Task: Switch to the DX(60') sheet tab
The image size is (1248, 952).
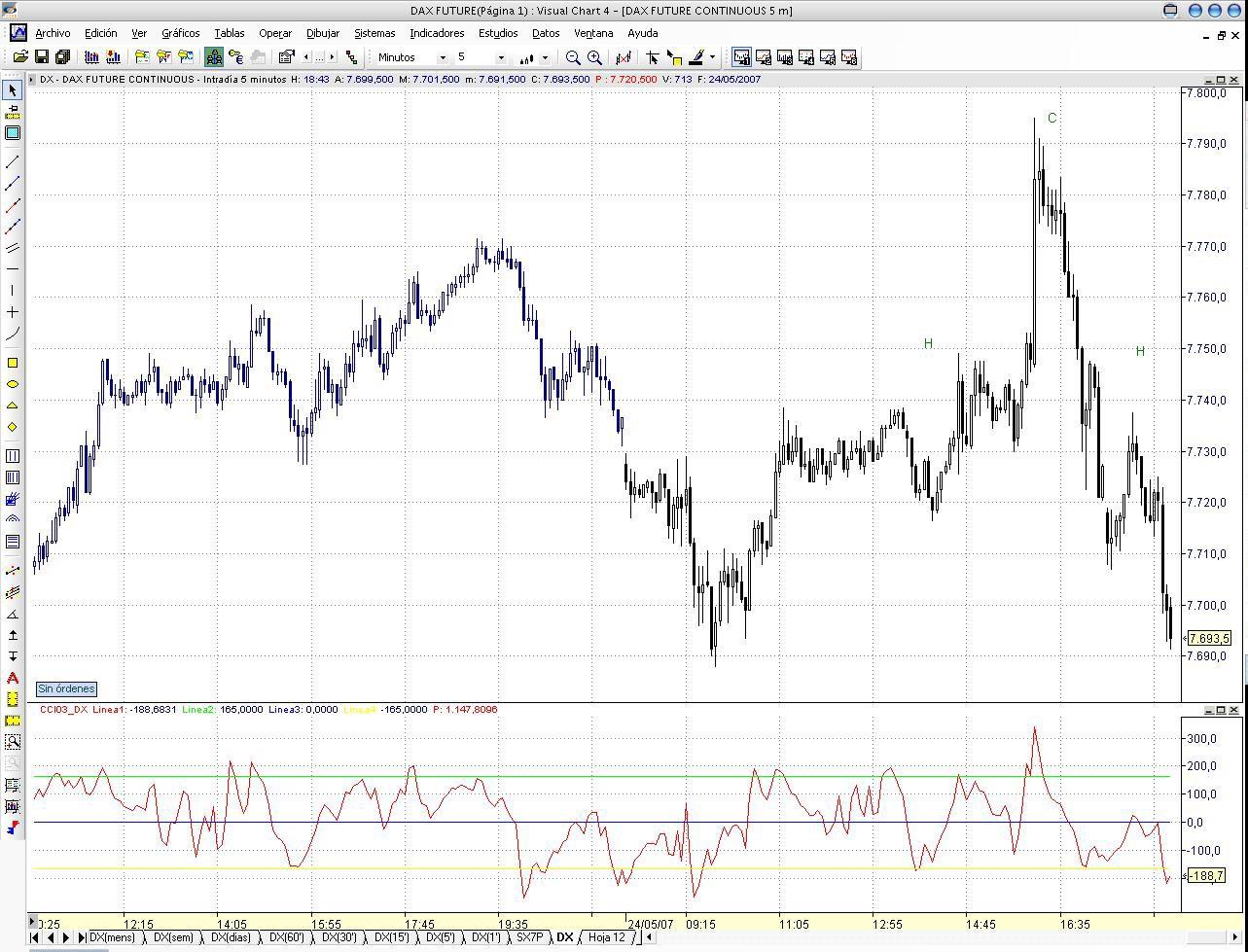Action: pos(287,937)
